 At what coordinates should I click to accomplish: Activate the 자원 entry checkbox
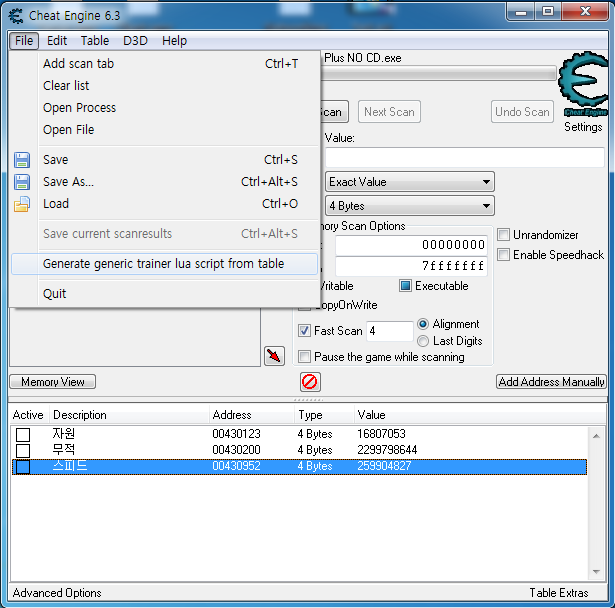click(23, 435)
